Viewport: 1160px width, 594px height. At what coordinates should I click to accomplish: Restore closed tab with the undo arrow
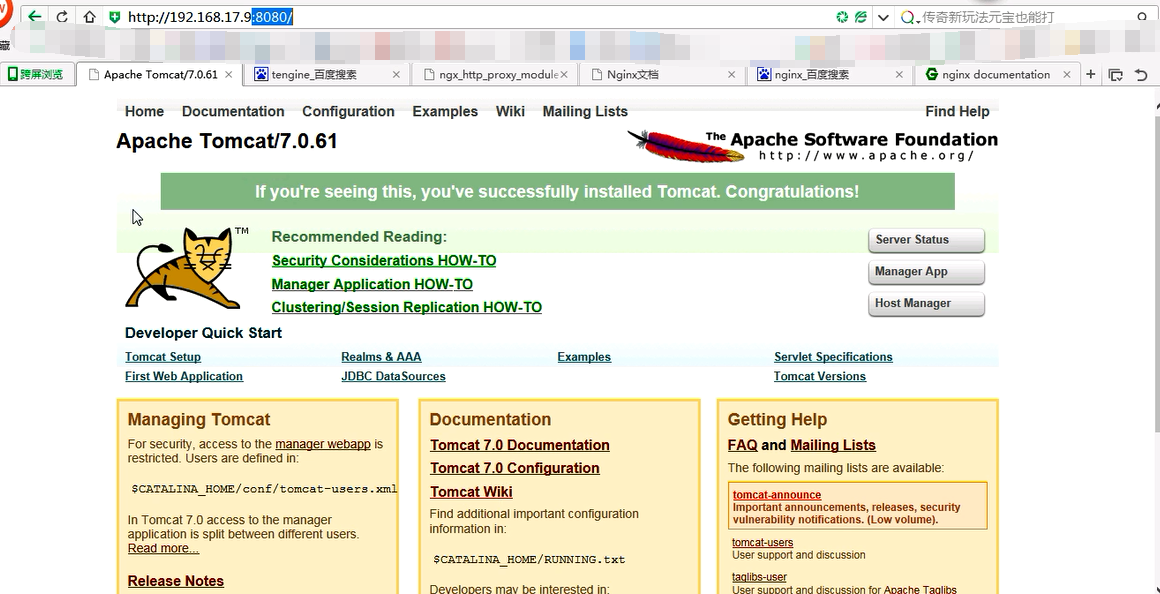click(x=1141, y=75)
